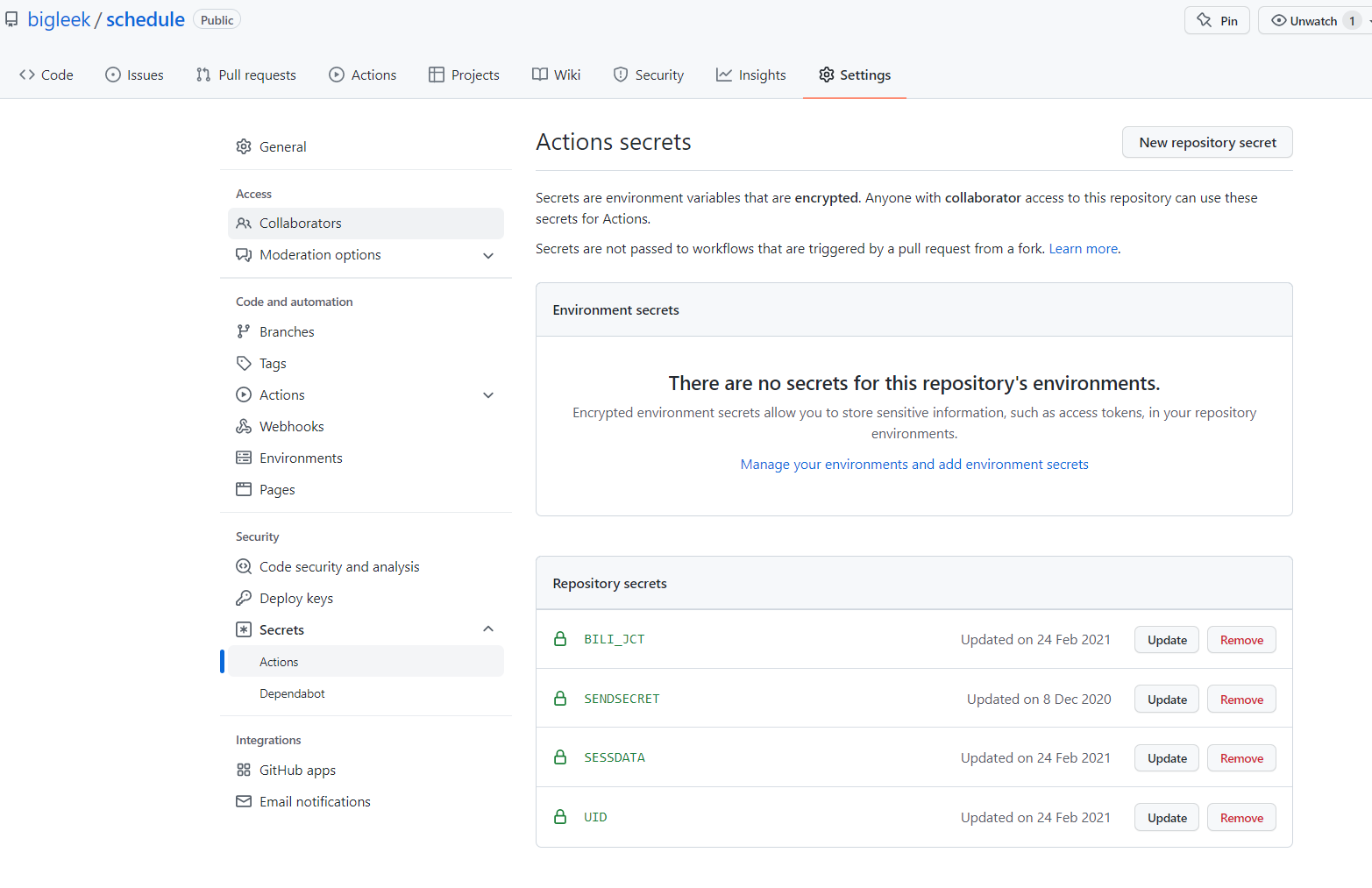The width and height of the screenshot is (1372, 888).
Task: Click the BILI_JCT secret name
Action: point(615,639)
